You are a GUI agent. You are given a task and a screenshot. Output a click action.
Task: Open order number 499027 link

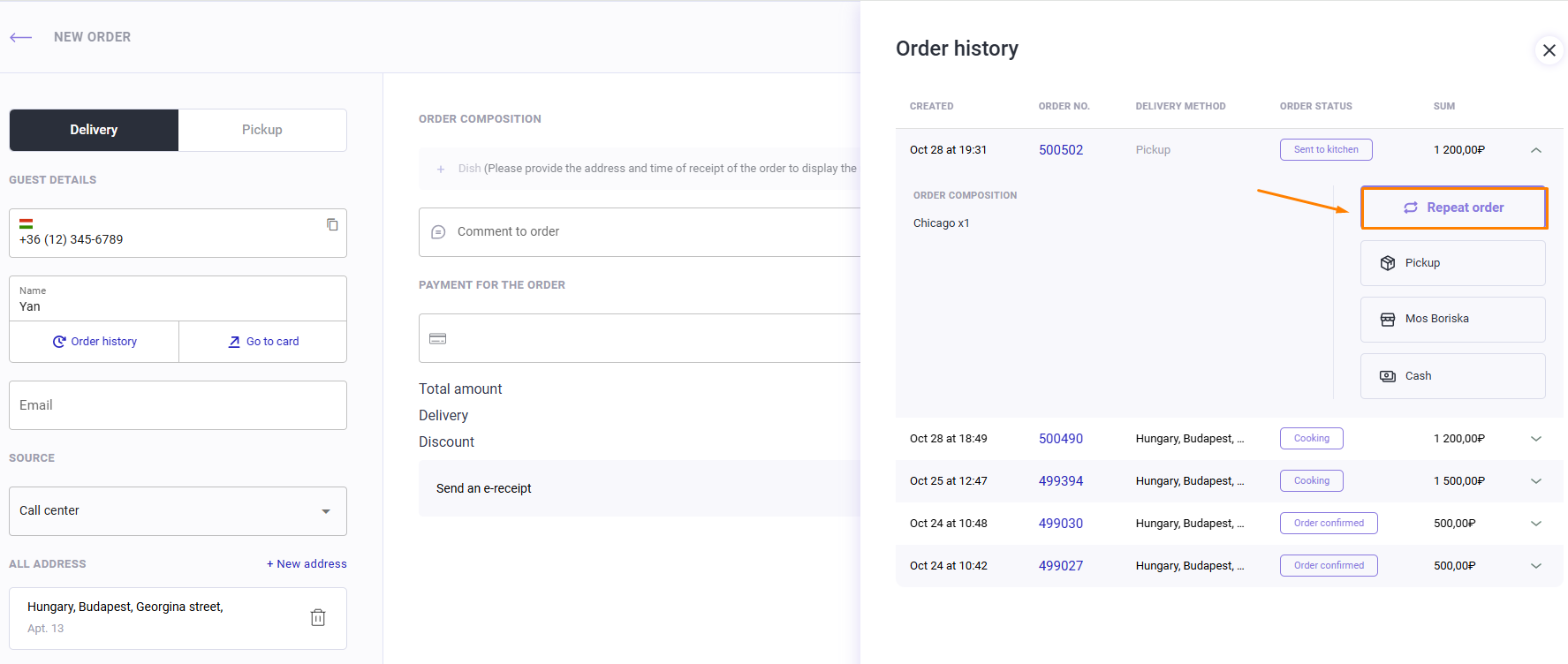[1061, 566]
